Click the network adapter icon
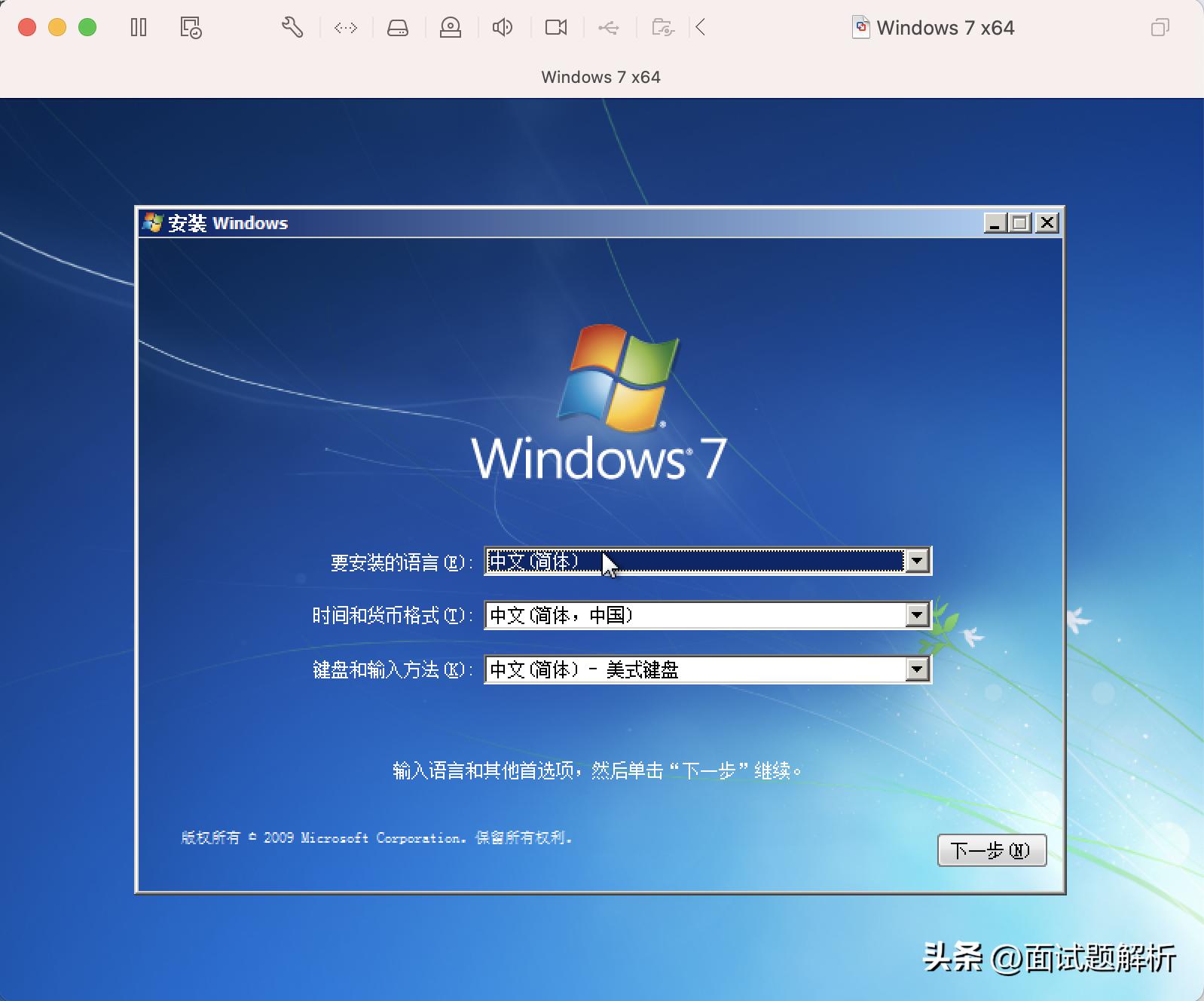The height and width of the screenshot is (1001, 1204). [x=346, y=28]
